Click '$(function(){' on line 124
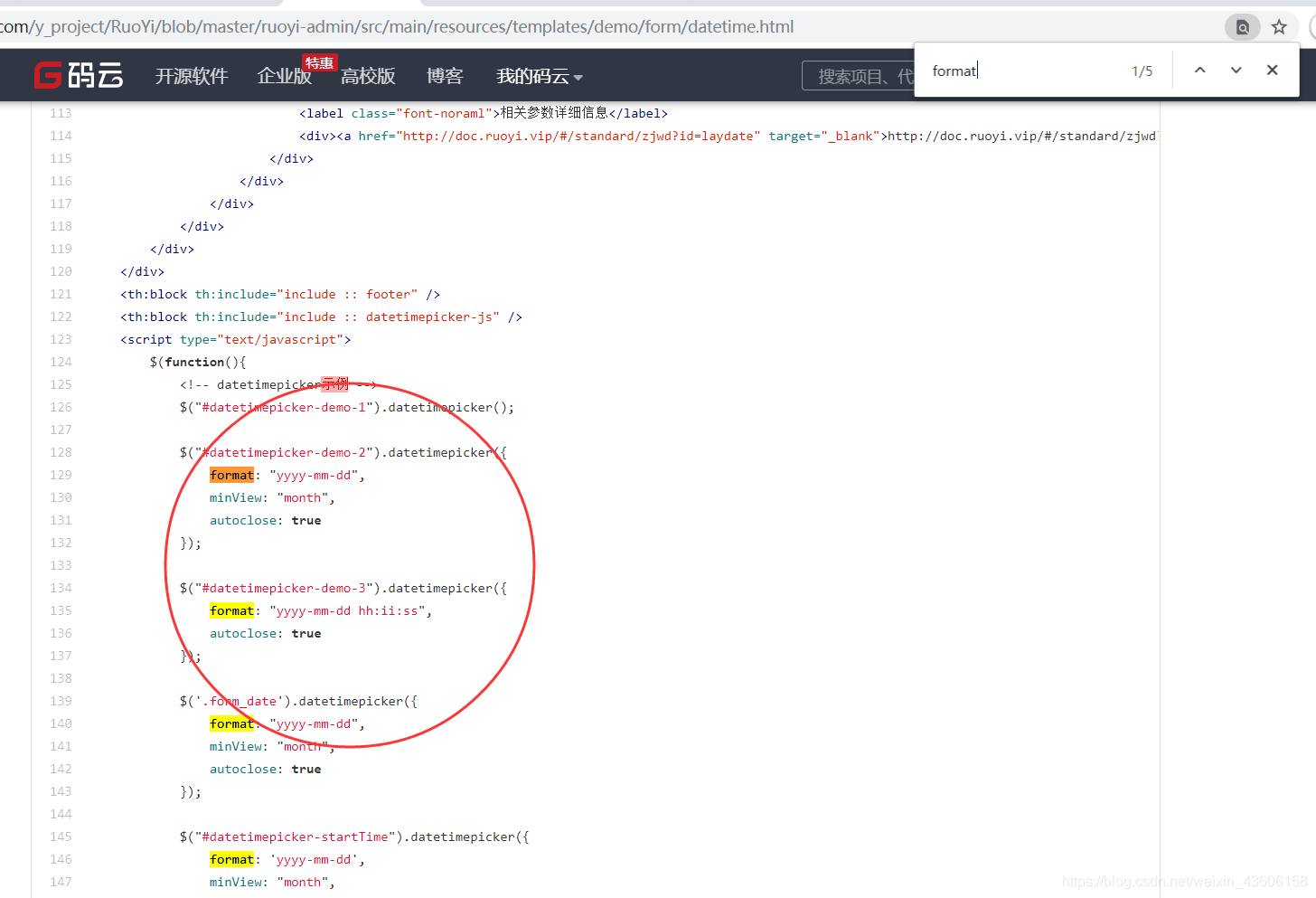 point(198,362)
